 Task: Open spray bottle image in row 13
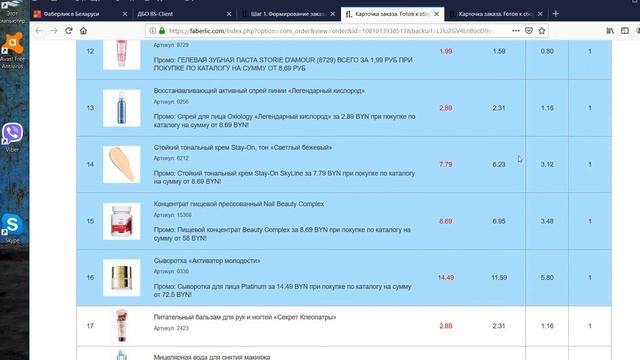(122, 108)
